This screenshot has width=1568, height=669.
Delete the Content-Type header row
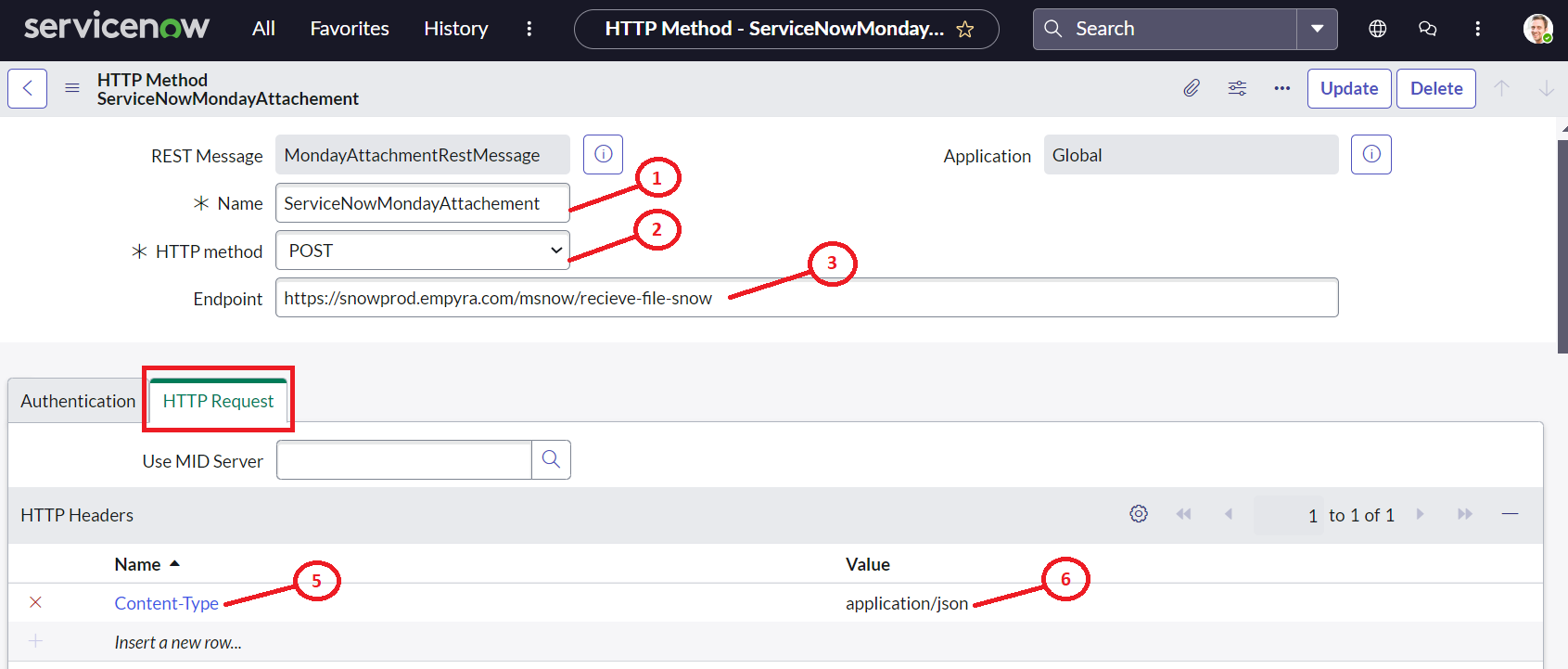[x=35, y=603]
